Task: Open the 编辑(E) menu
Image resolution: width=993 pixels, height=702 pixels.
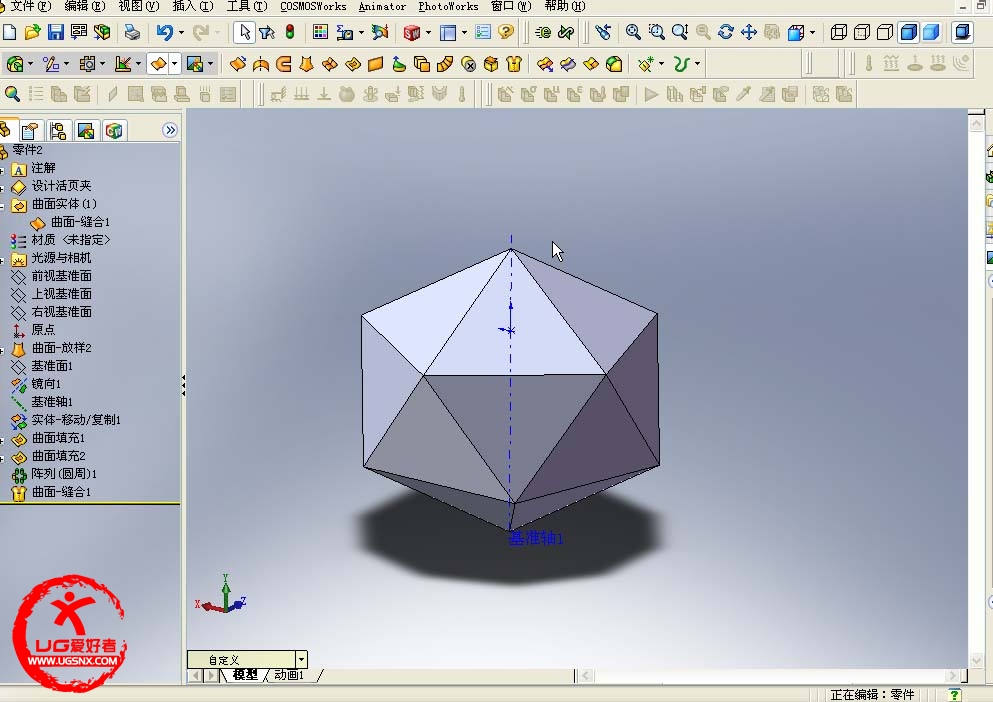Action: [x=85, y=6]
